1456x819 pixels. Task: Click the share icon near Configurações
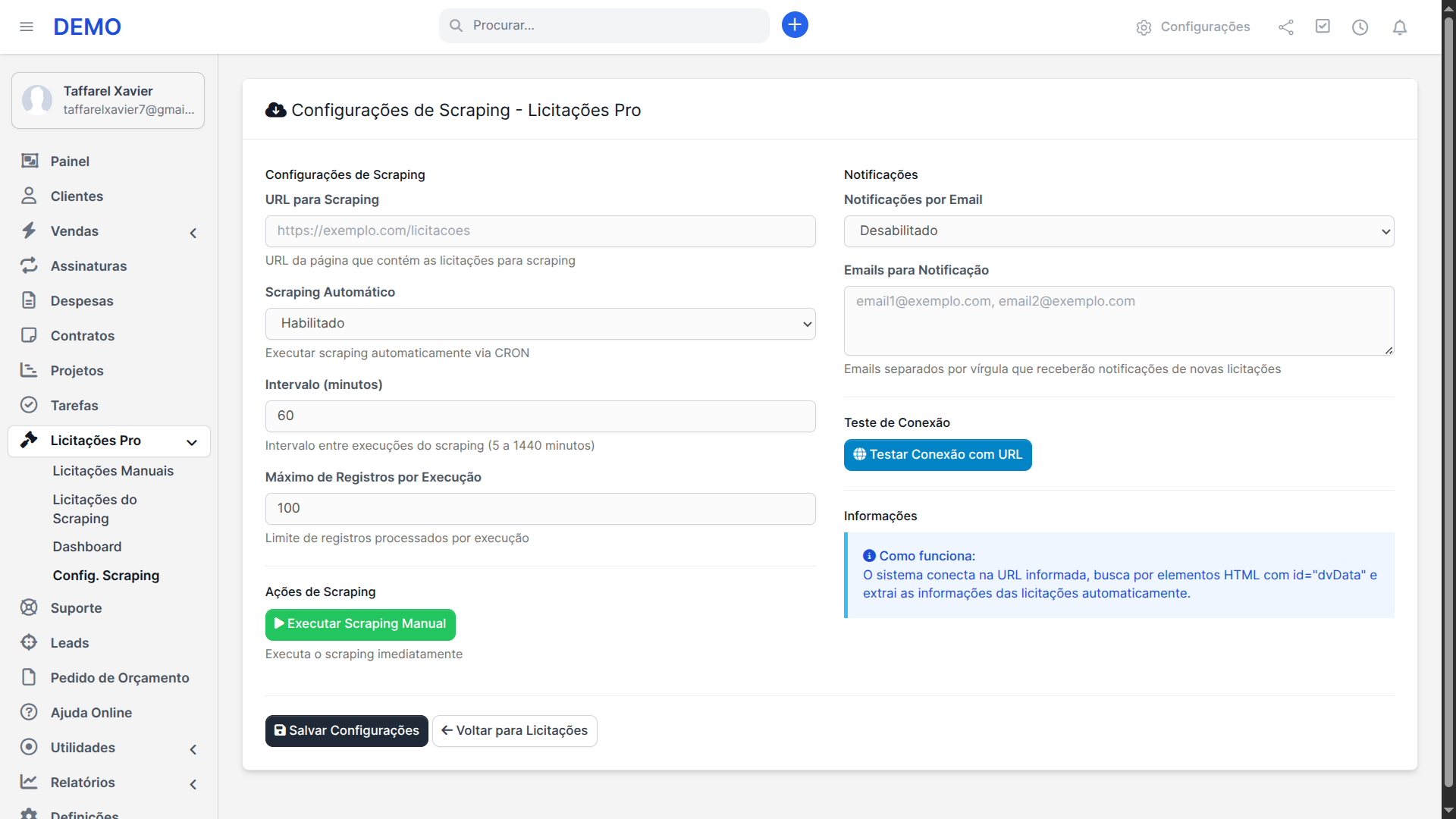(1286, 27)
